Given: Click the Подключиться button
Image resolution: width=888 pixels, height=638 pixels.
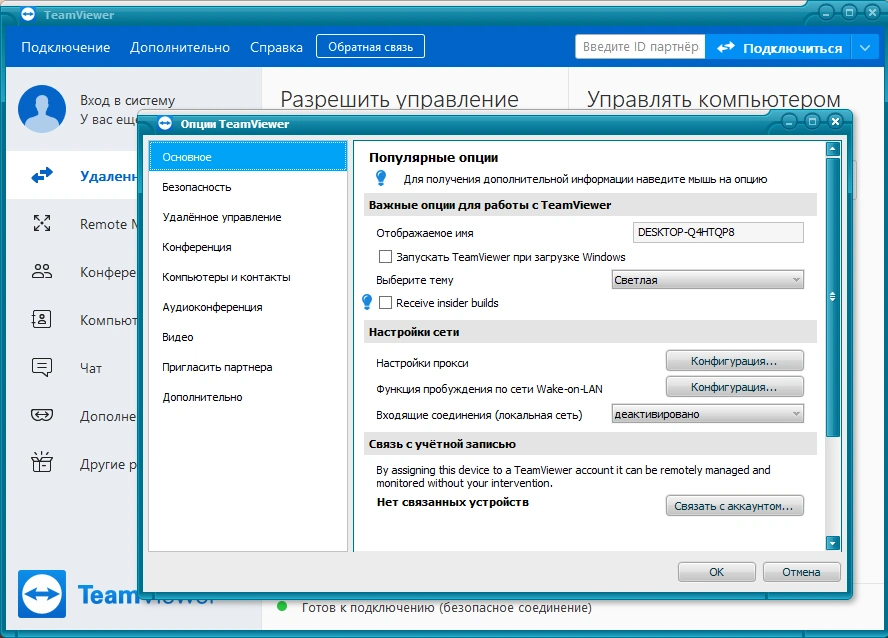Looking at the screenshot, I should (x=779, y=48).
